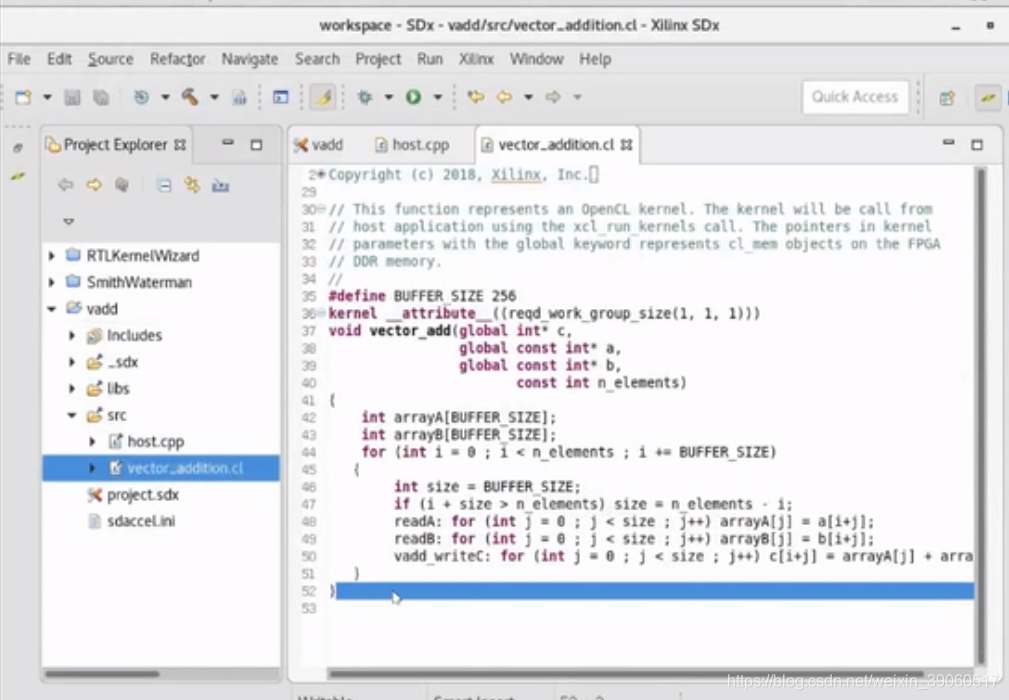This screenshot has width=1009, height=700.
Task: Open the New wizard dropdown arrow
Action: 47,97
